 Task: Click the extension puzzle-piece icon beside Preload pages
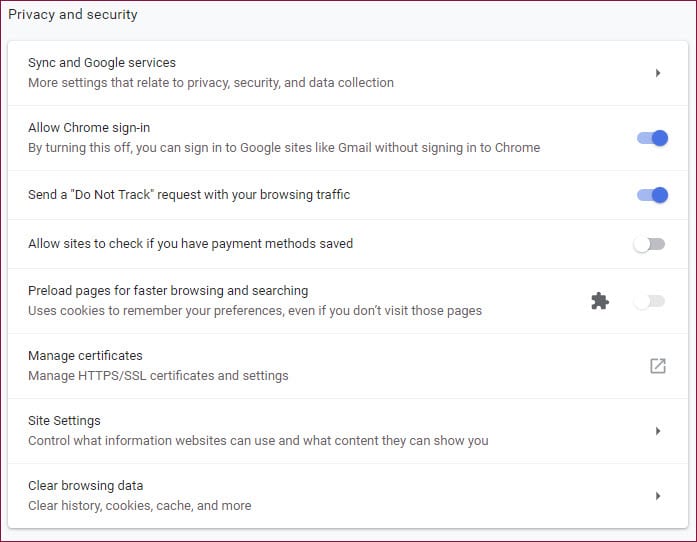(x=600, y=301)
